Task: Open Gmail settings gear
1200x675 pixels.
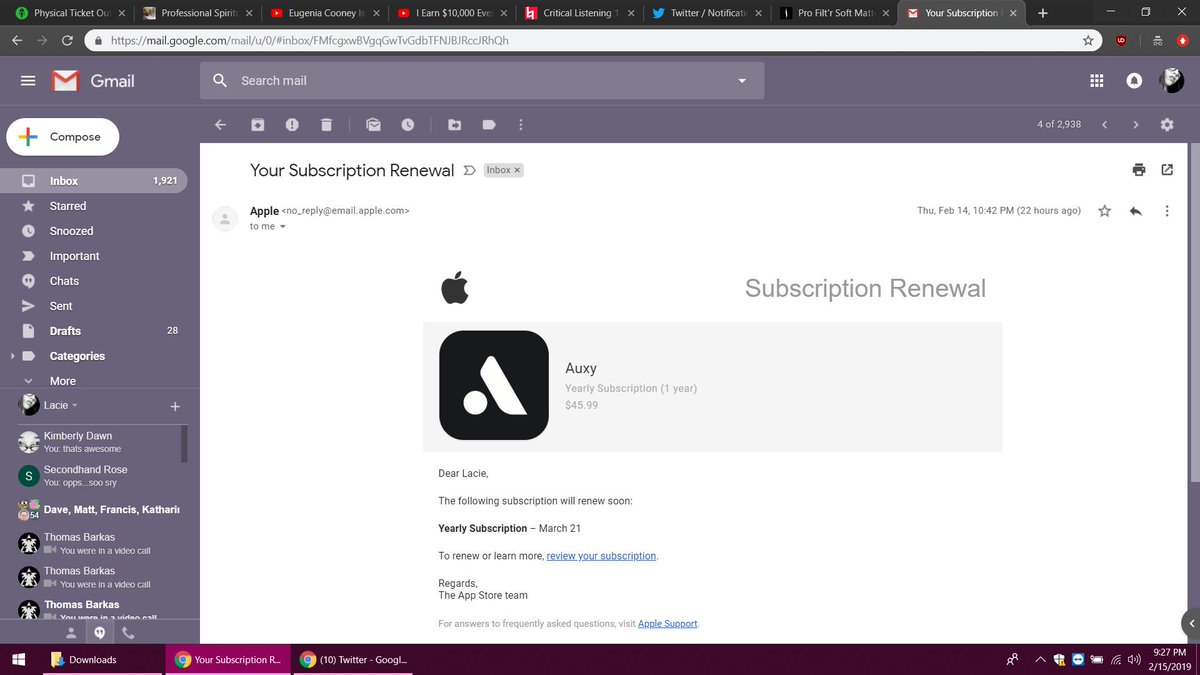Action: tap(1167, 125)
